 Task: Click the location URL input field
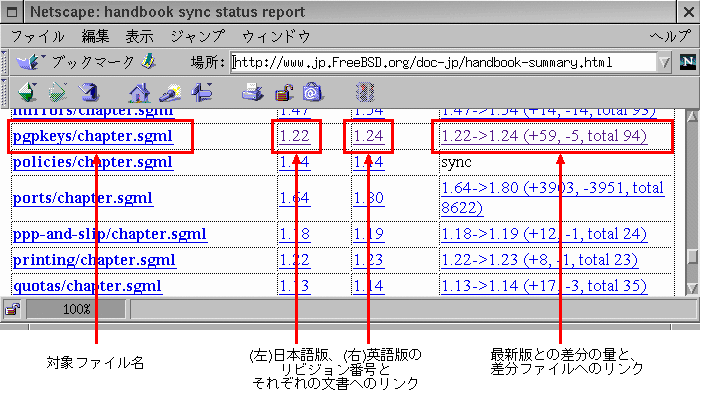[x=443, y=63]
